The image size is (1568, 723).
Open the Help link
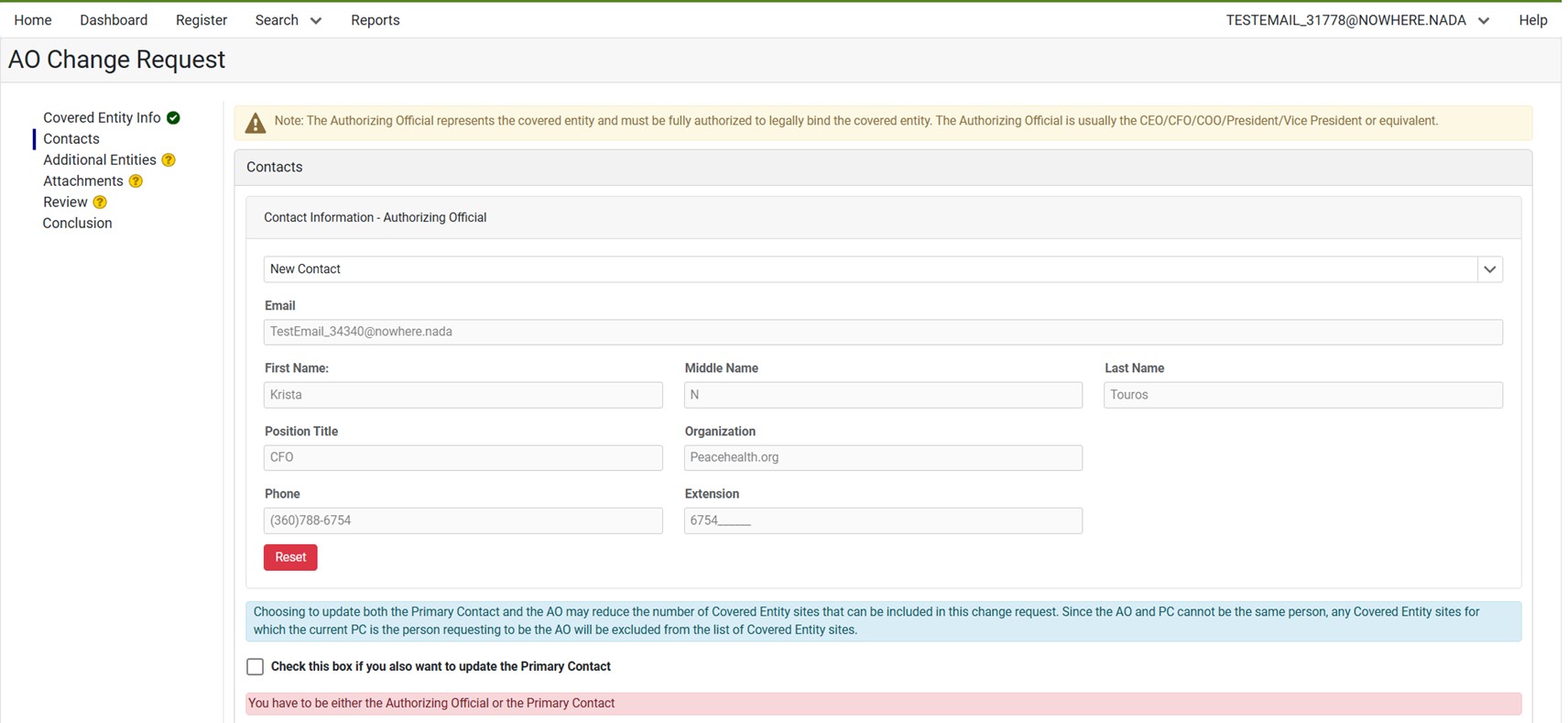[1532, 20]
